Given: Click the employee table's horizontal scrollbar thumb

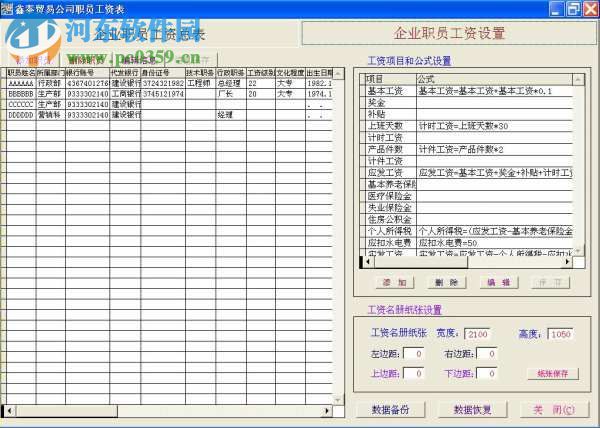Looking at the screenshot, I should tap(67, 411).
